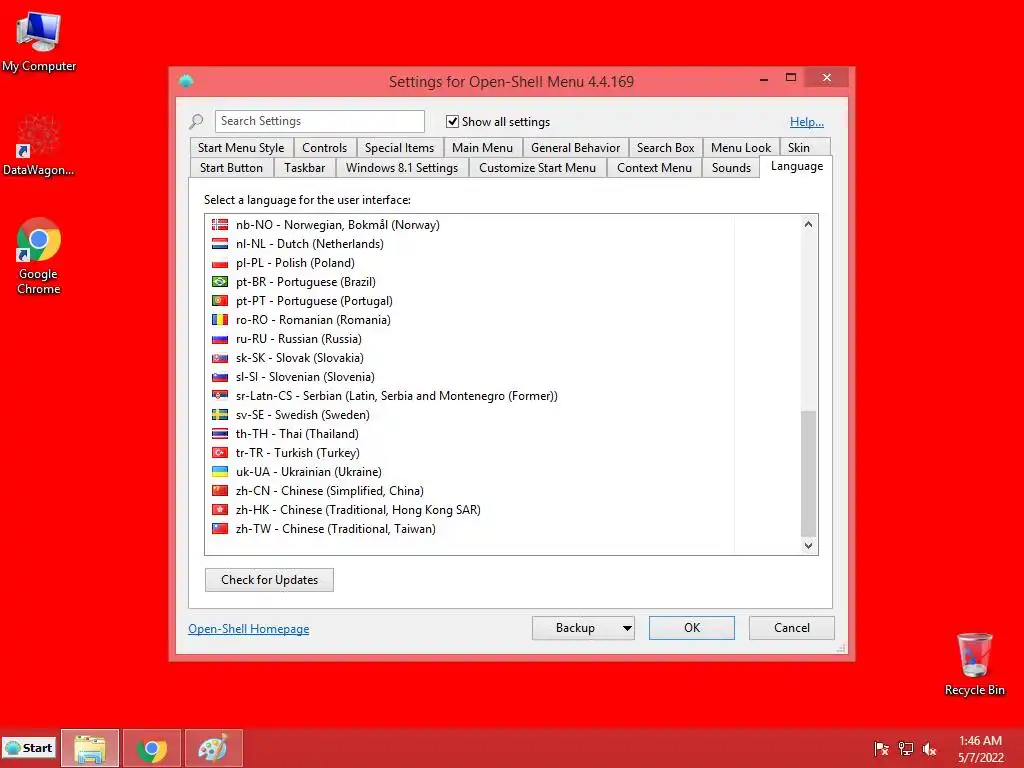This screenshot has height=768, width=1024.
Task: Open File Explorer from the taskbar
Action: 90,748
